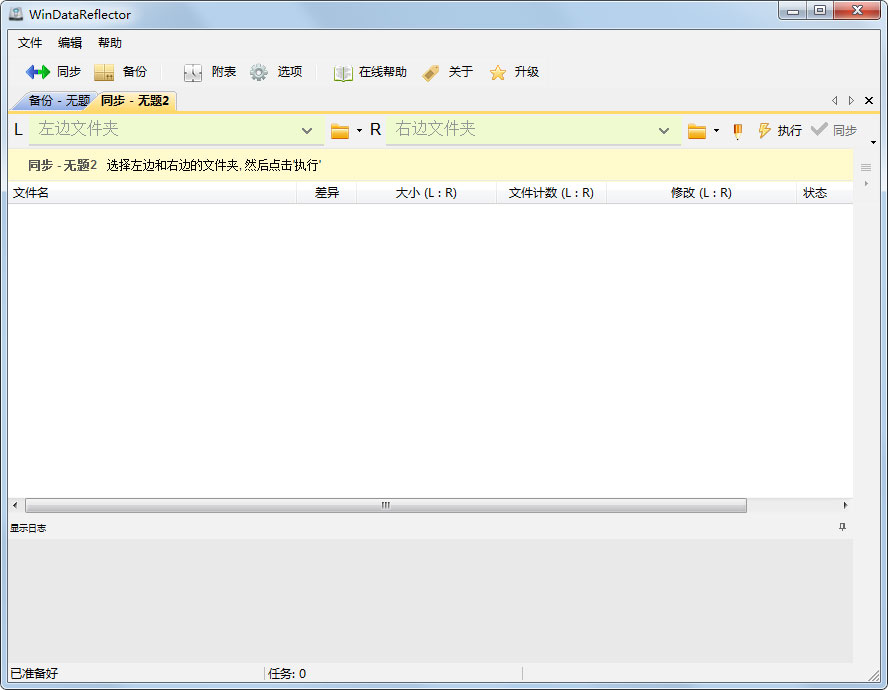The image size is (888, 690).
Task: Click the scrollbar right arrow
Action: click(x=845, y=505)
